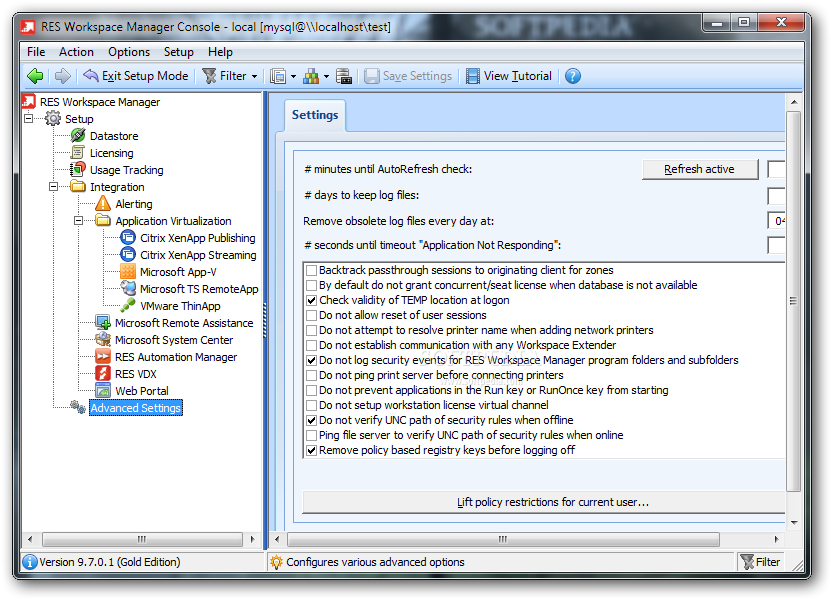The image size is (832, 600).
Task: Open dropdown arrow beside hierarchy icon
Action: [326, 76]
